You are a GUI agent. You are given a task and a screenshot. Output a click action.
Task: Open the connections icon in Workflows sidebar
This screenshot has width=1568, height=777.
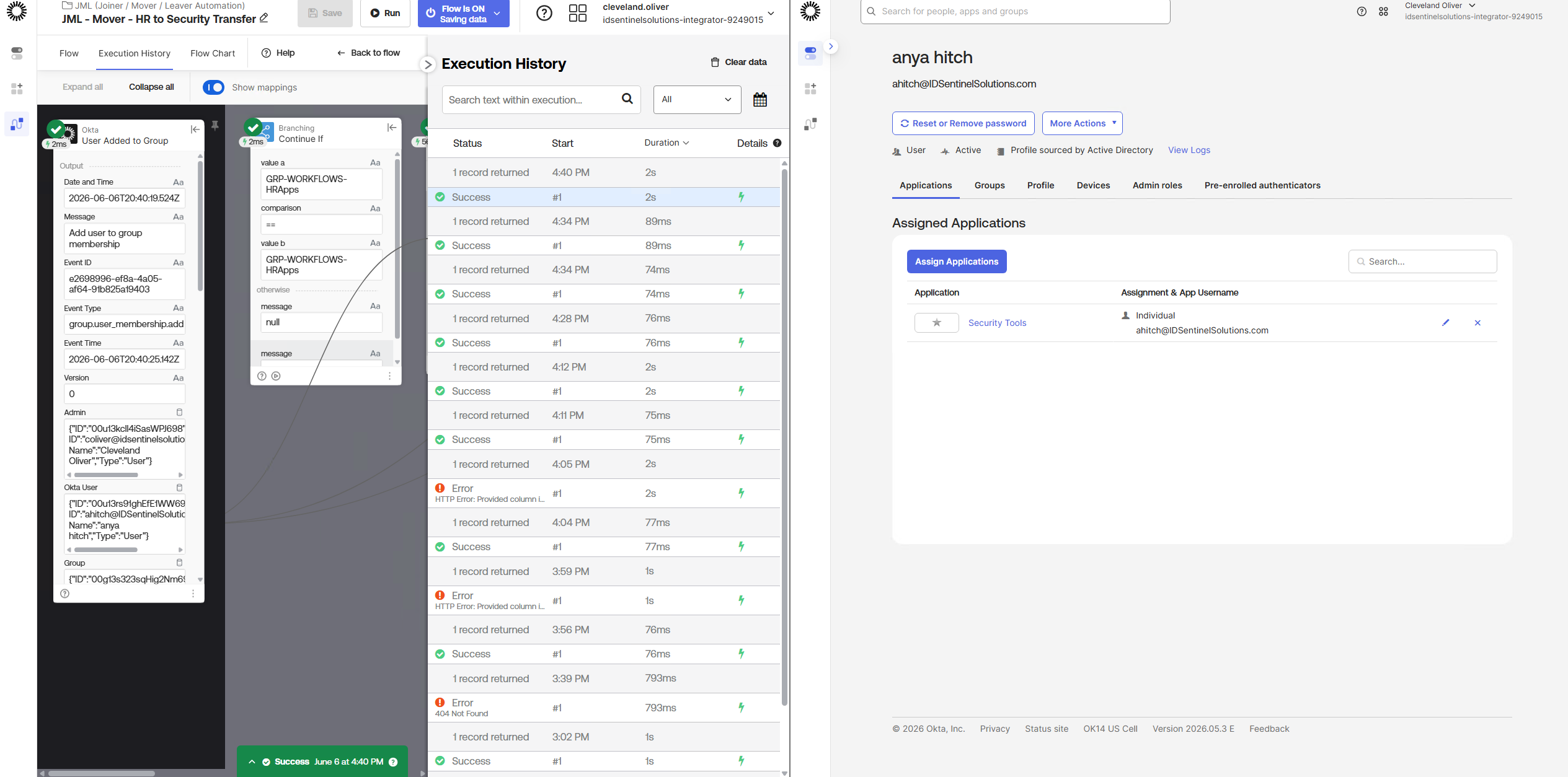pyautogui.click(x=17, y=124)
